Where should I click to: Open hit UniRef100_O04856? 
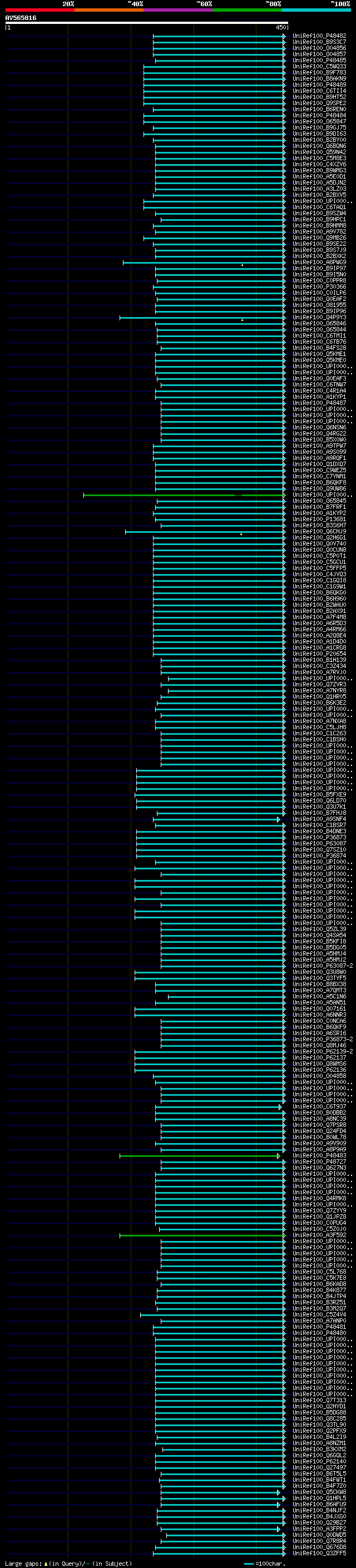pyautogui.click(x=319, y=48)
